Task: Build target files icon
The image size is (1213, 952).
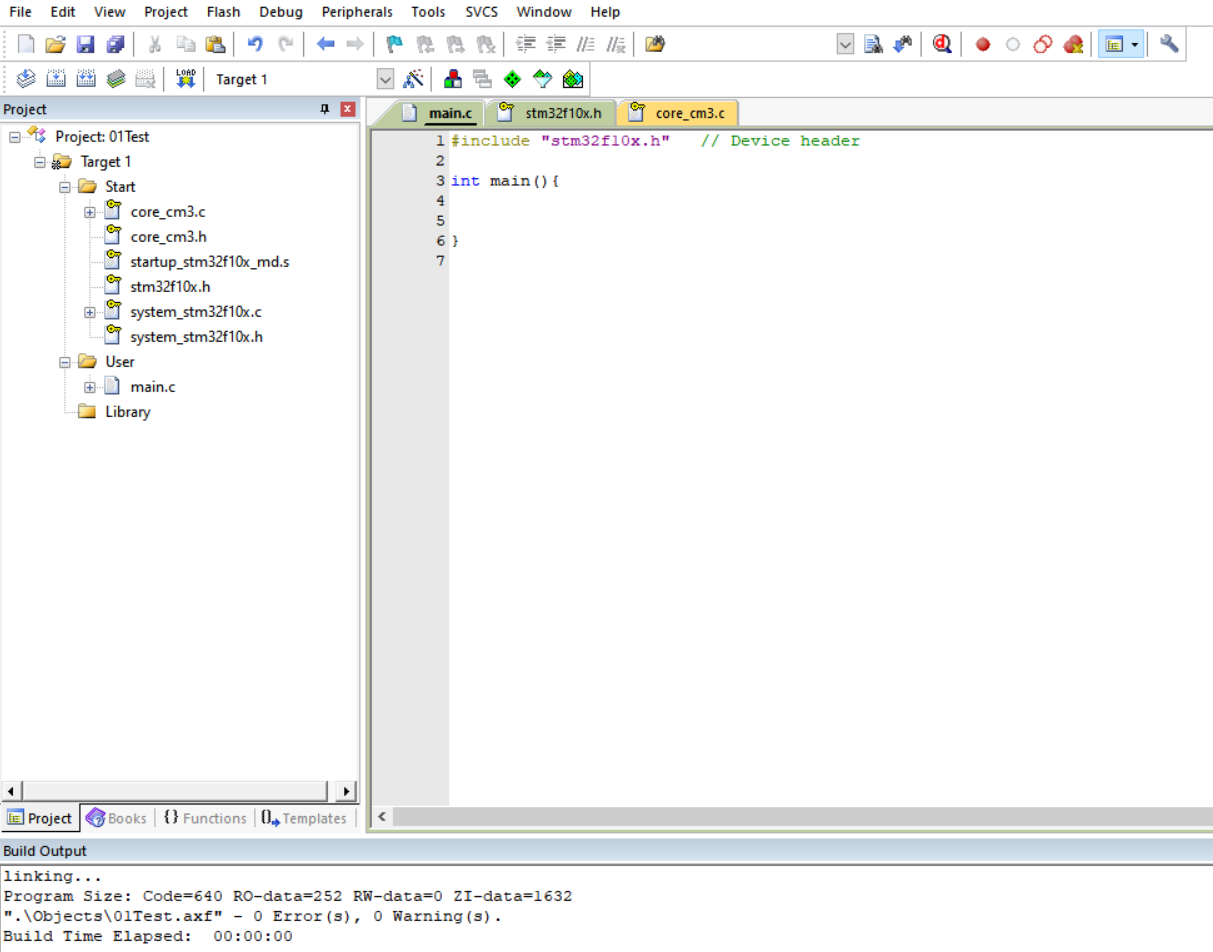Action: tap(56, 79)
